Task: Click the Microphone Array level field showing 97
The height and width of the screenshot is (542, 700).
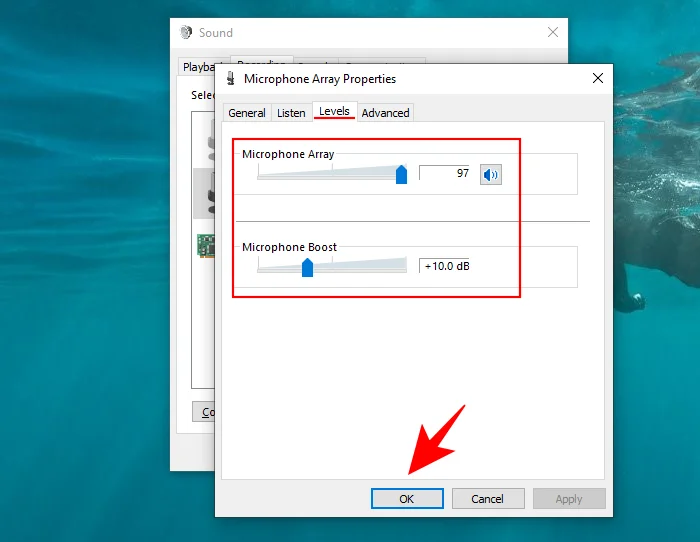Action: (445, 174)
